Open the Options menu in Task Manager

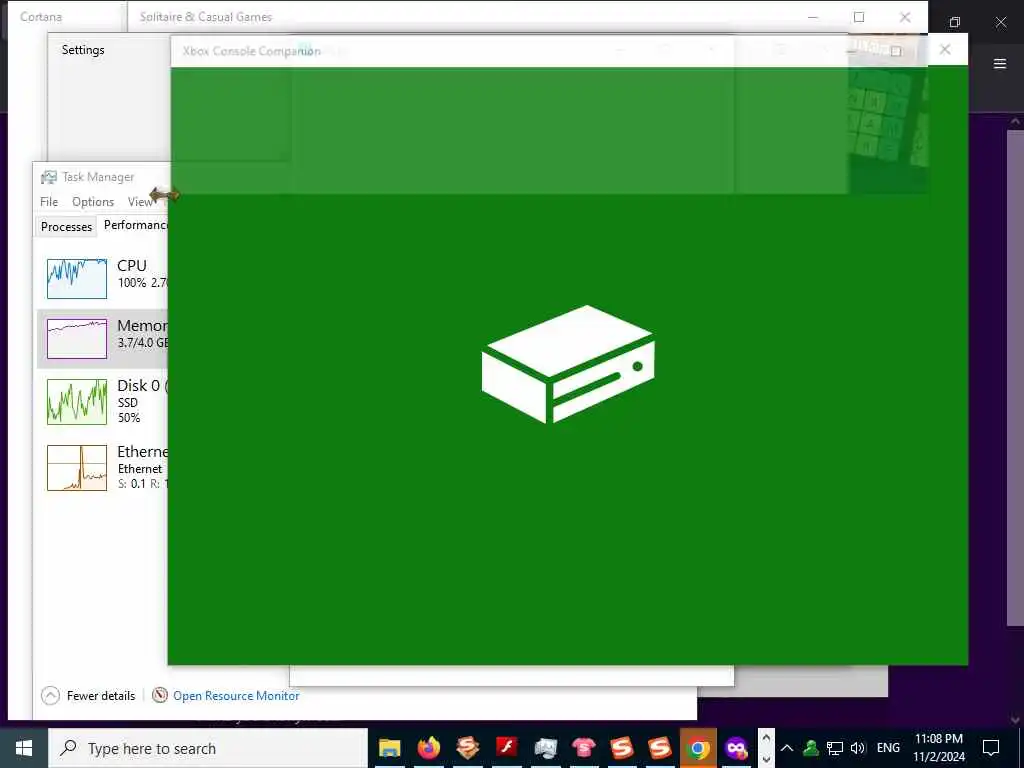click(x=93, y=202)
